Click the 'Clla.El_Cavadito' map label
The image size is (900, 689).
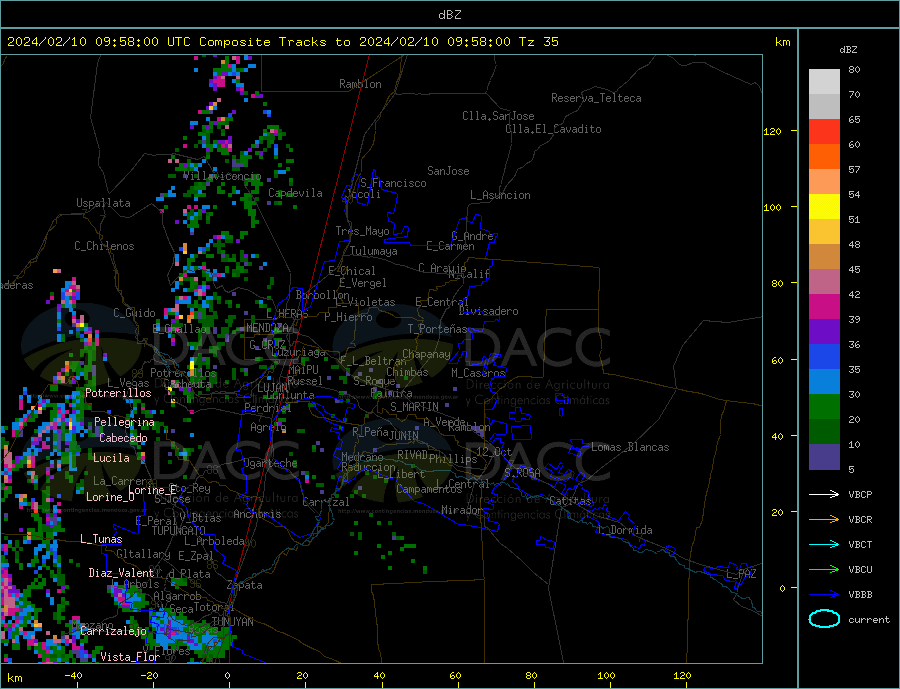pyautogui.click(x=553, y=129)
